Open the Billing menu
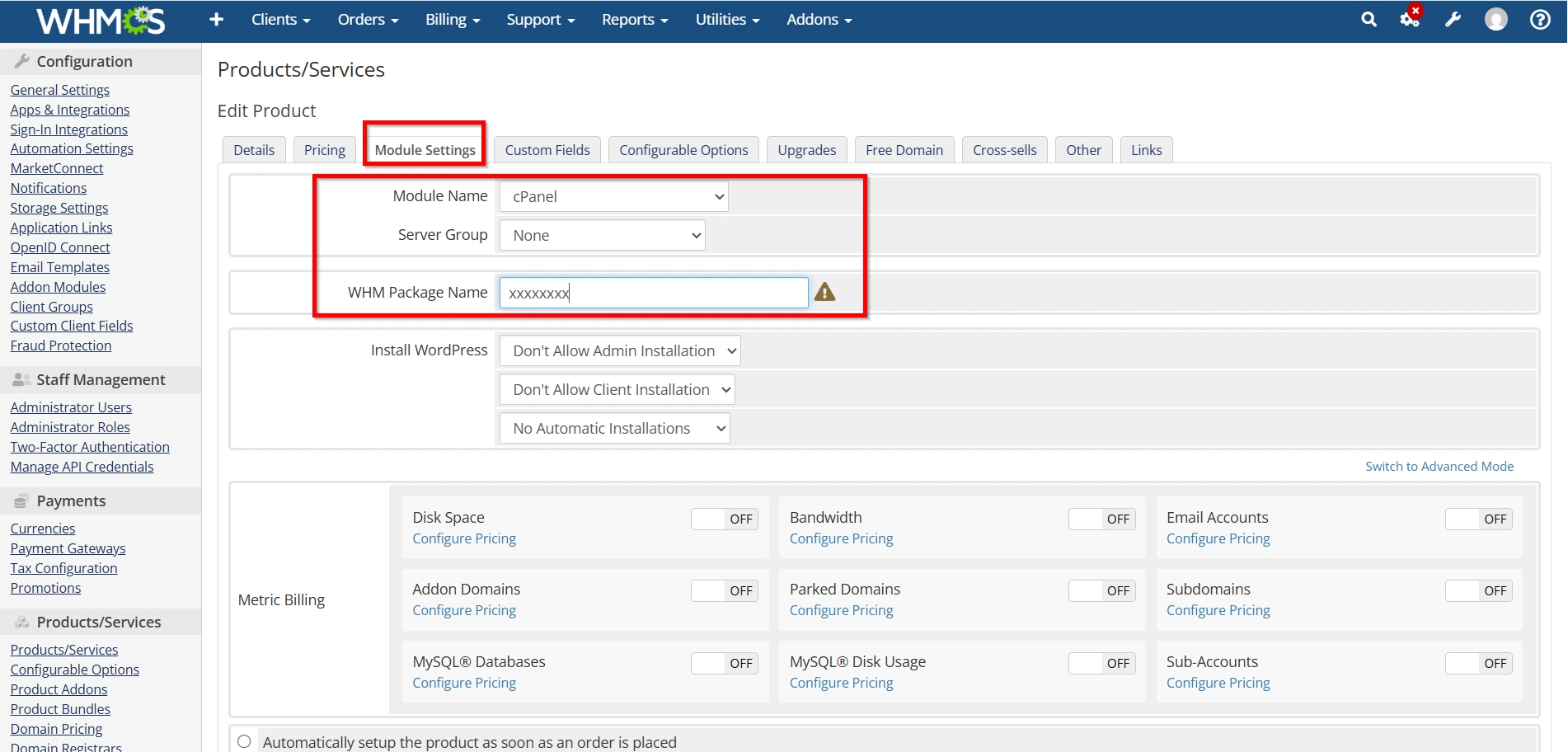The width and height of the screenshot is (1568, 752). pos(453,20)
